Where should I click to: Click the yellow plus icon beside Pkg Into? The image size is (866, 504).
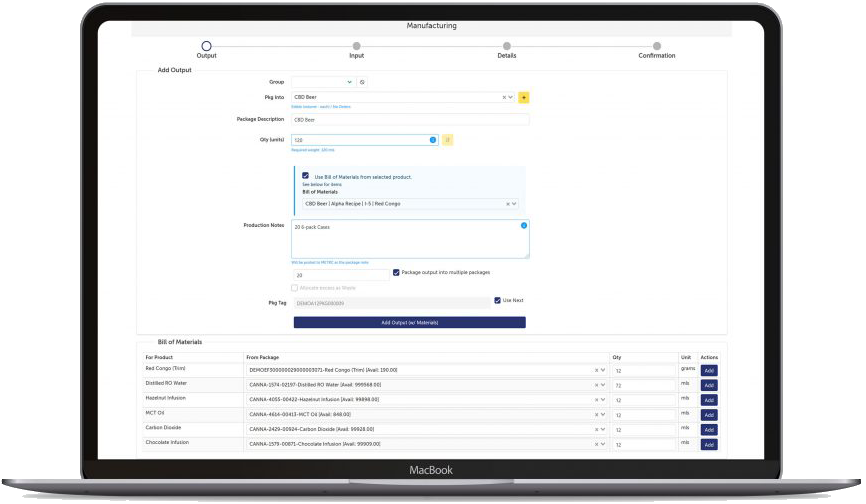click(x=524, y=98)
